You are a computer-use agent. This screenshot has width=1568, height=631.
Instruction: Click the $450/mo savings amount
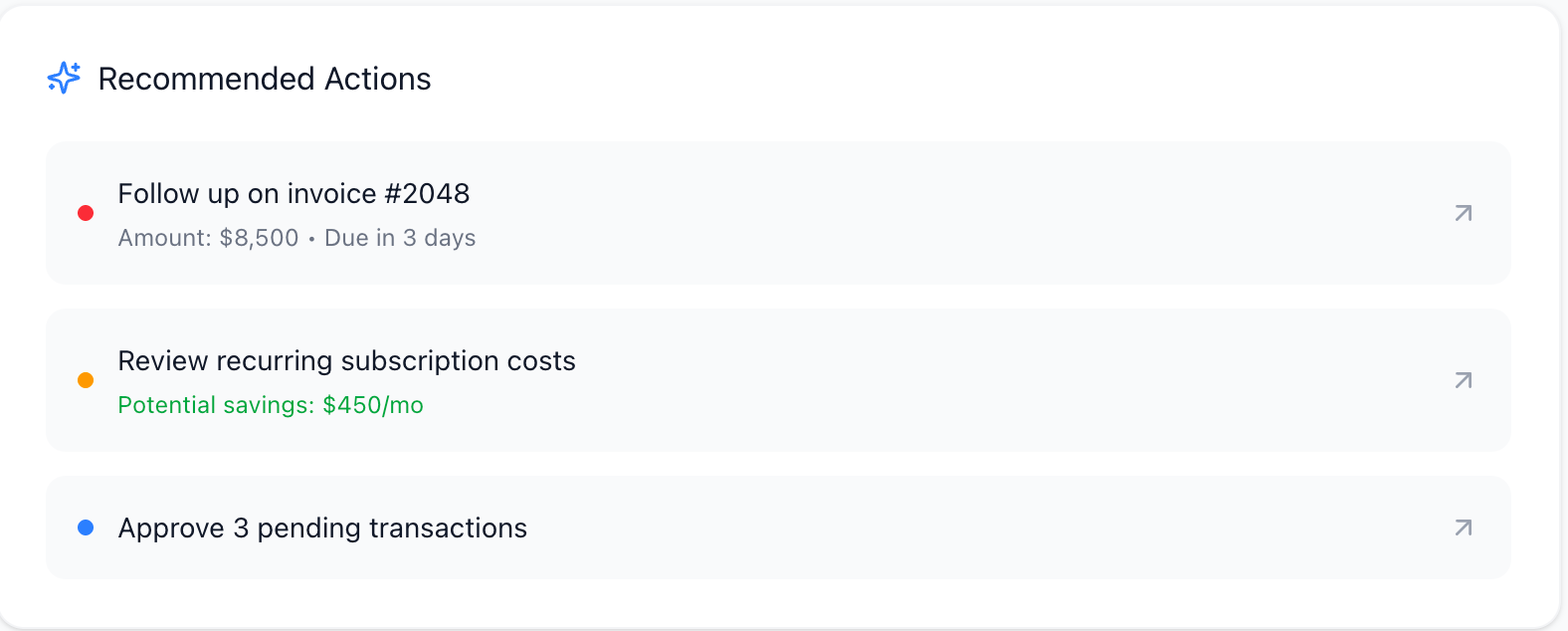[x=373, y=406]
